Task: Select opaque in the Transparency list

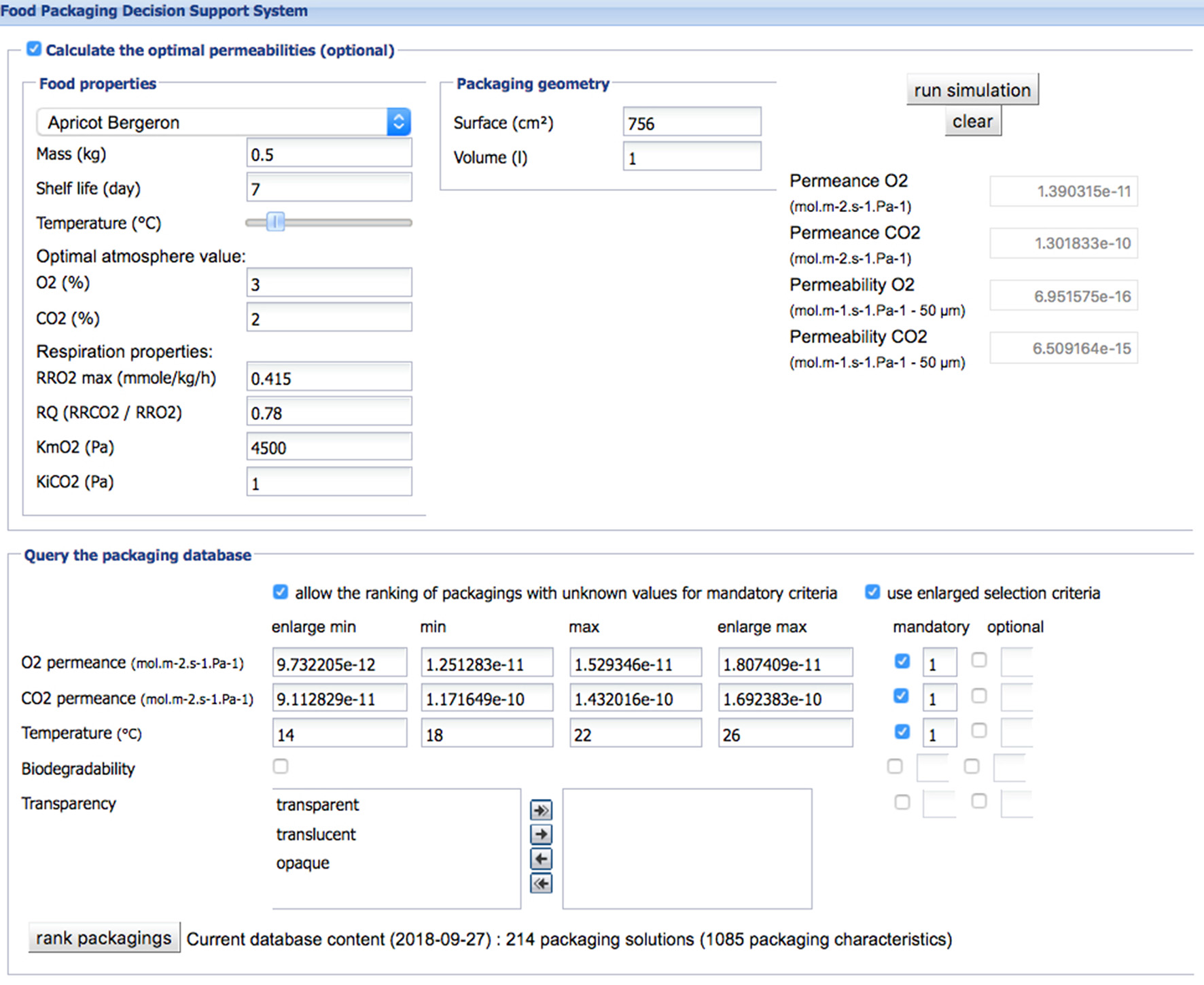Action: [302, 863]
